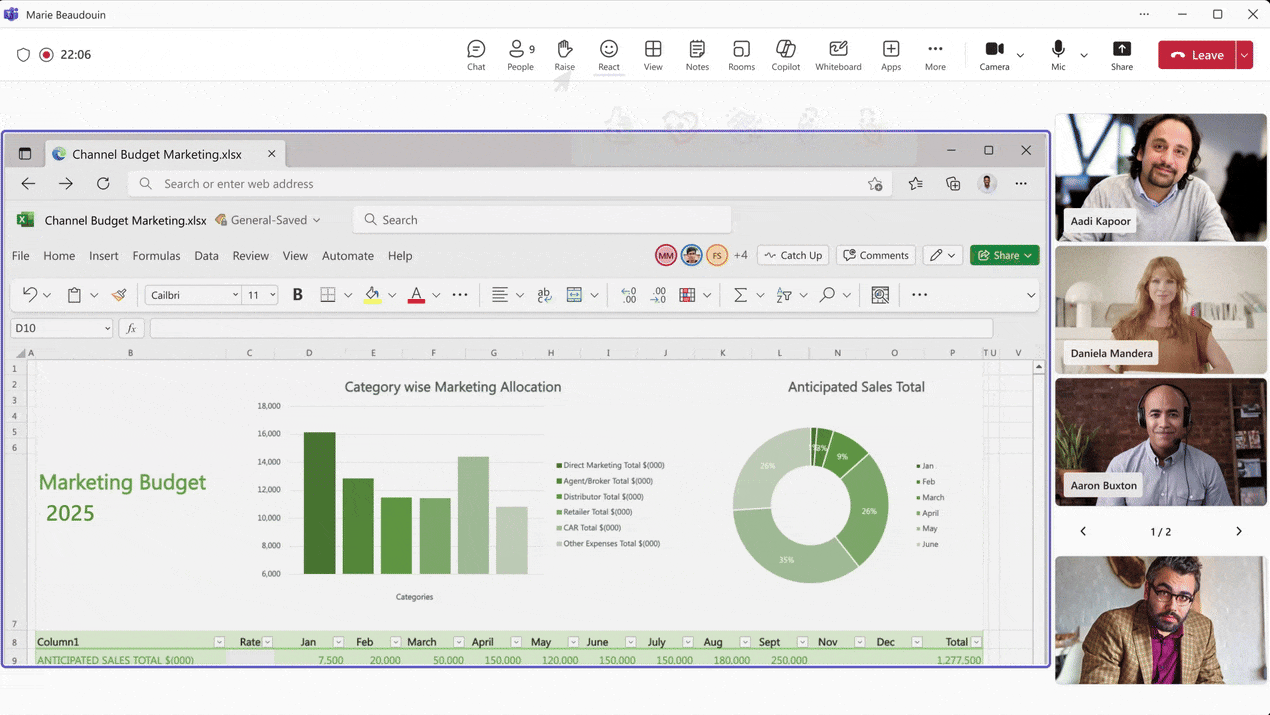Viewport: 1270px width, 715px height.
Task: Switch to the Insert tab
Action: coord(104,256)
